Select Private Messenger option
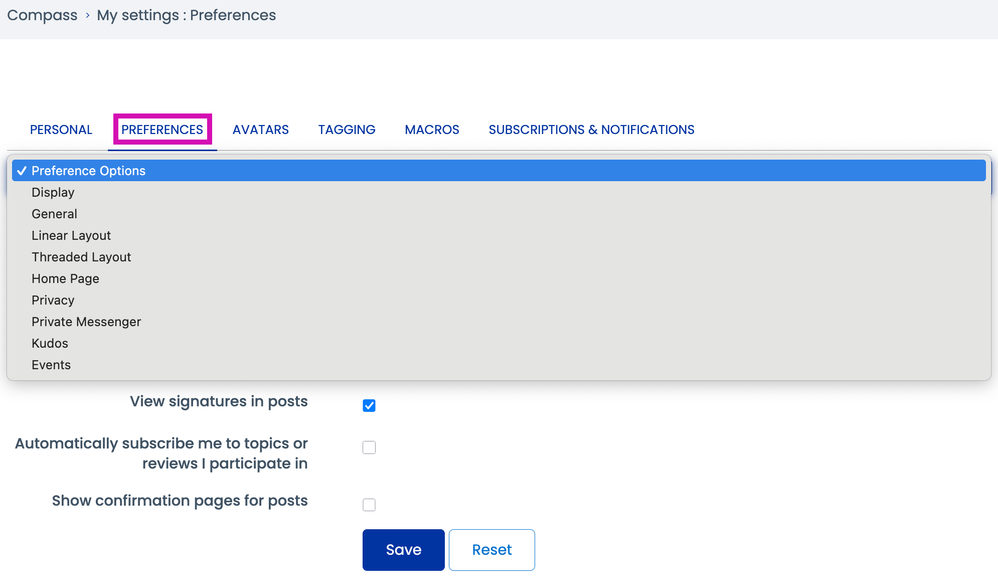Screen dimensions: 998x579 click(86, 322)
